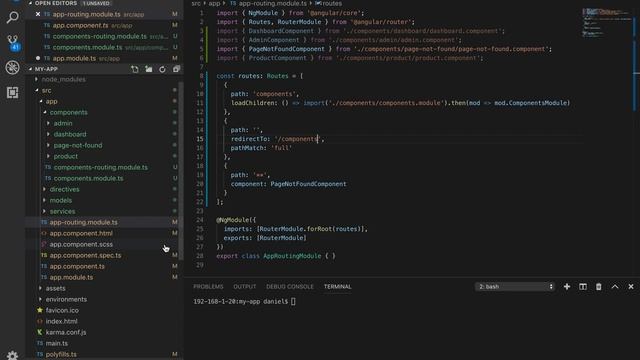This screenshot has height=360, width=640.
Task: Expand the node_modules folder
Action: click(x=37, y=79)
